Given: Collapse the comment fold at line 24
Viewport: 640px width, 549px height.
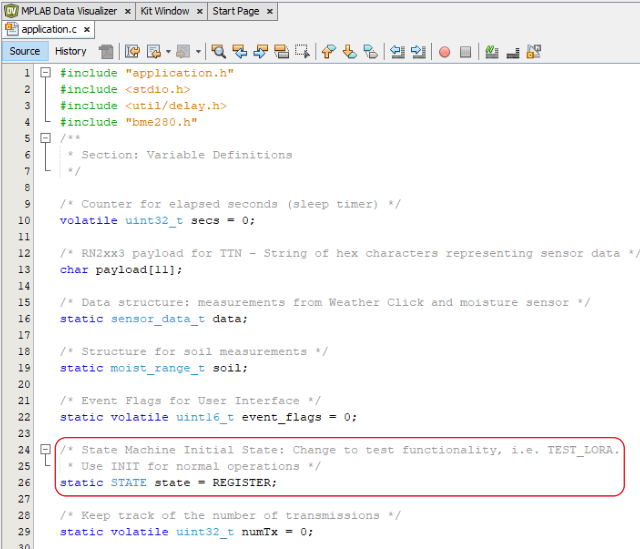Looking at the screenshot, I should (46, 449).
